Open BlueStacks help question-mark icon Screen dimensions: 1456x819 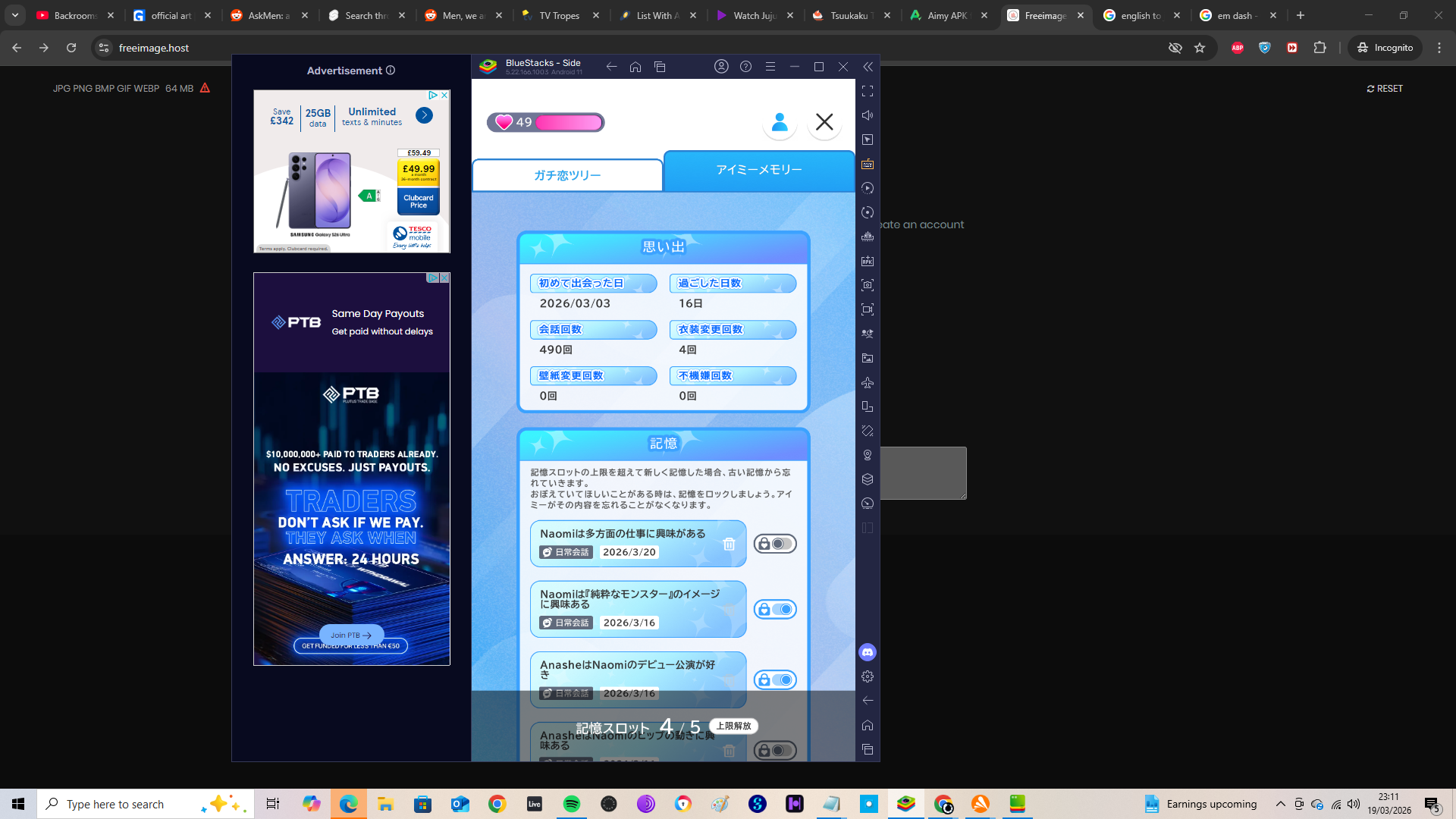(745, 67)
